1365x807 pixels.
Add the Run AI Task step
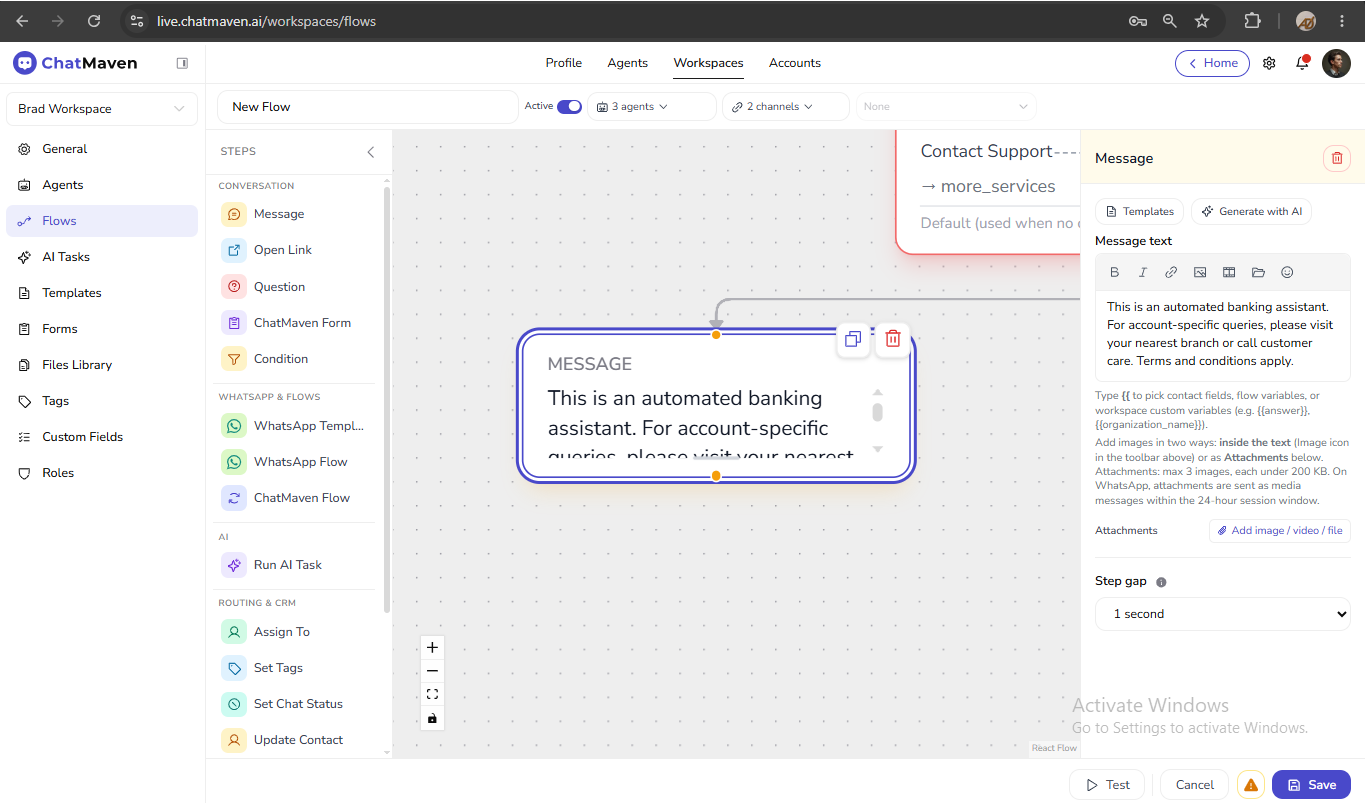(296, 565)
